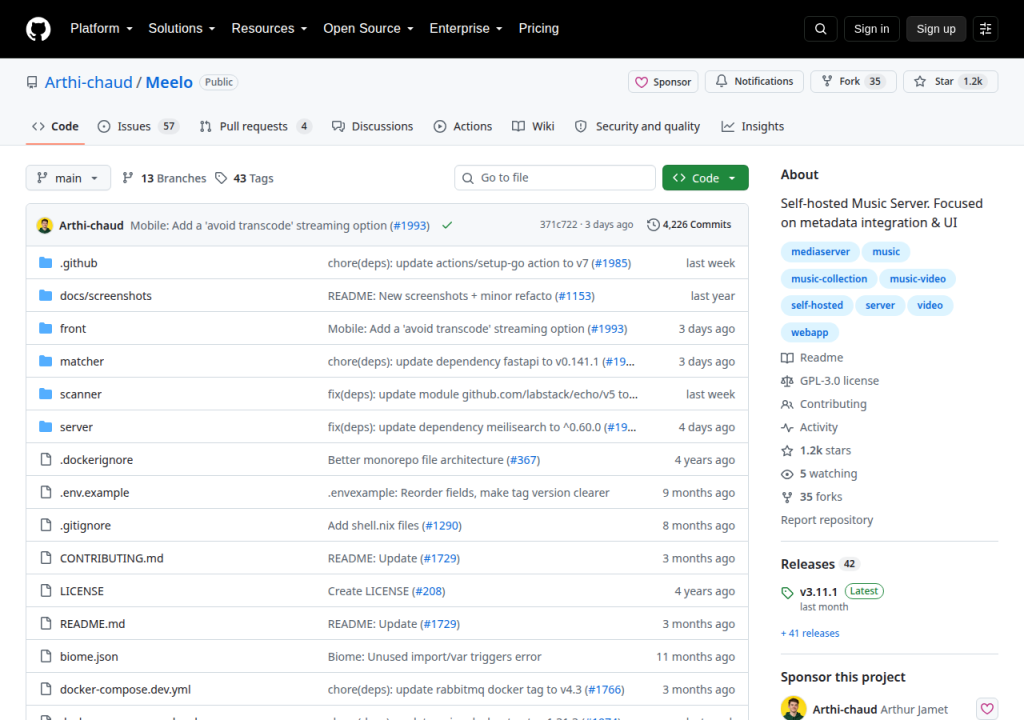Image resolution: width=1024 pixels, height=720 pixels.
Task: Click the commit history clock icon
Action: pos(653,225)
